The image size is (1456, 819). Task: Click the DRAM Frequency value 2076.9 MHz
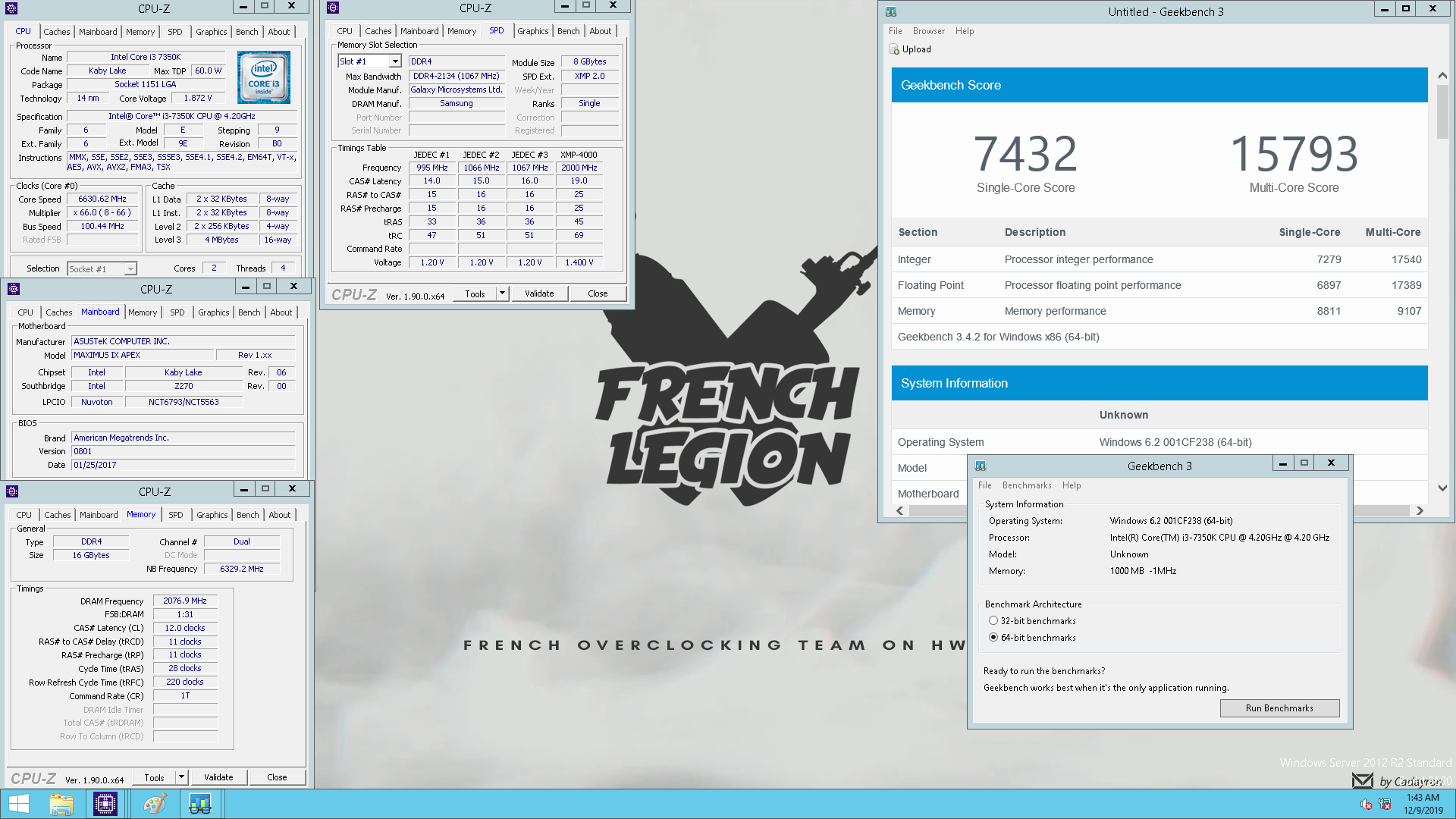[185, 601]
